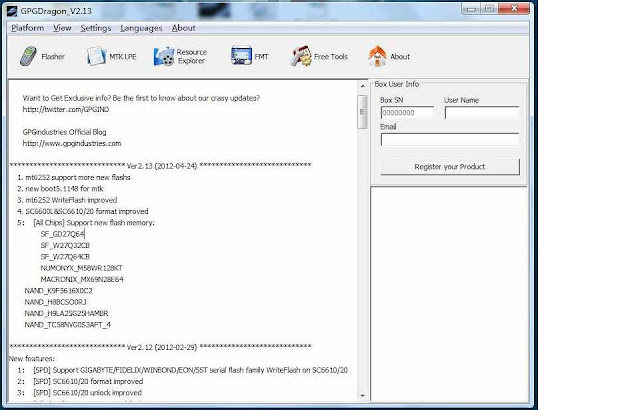Open Resource Explorer icon

point(164,56)
